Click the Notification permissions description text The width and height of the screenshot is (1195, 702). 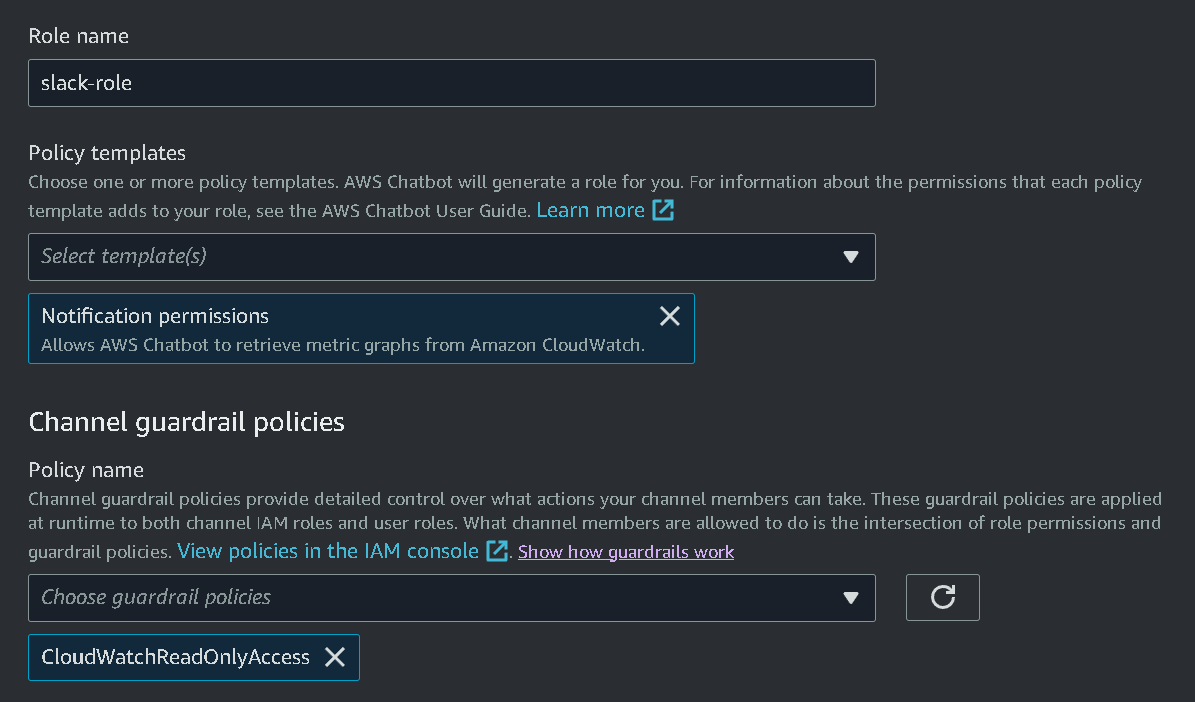click(x=342, y=346)
